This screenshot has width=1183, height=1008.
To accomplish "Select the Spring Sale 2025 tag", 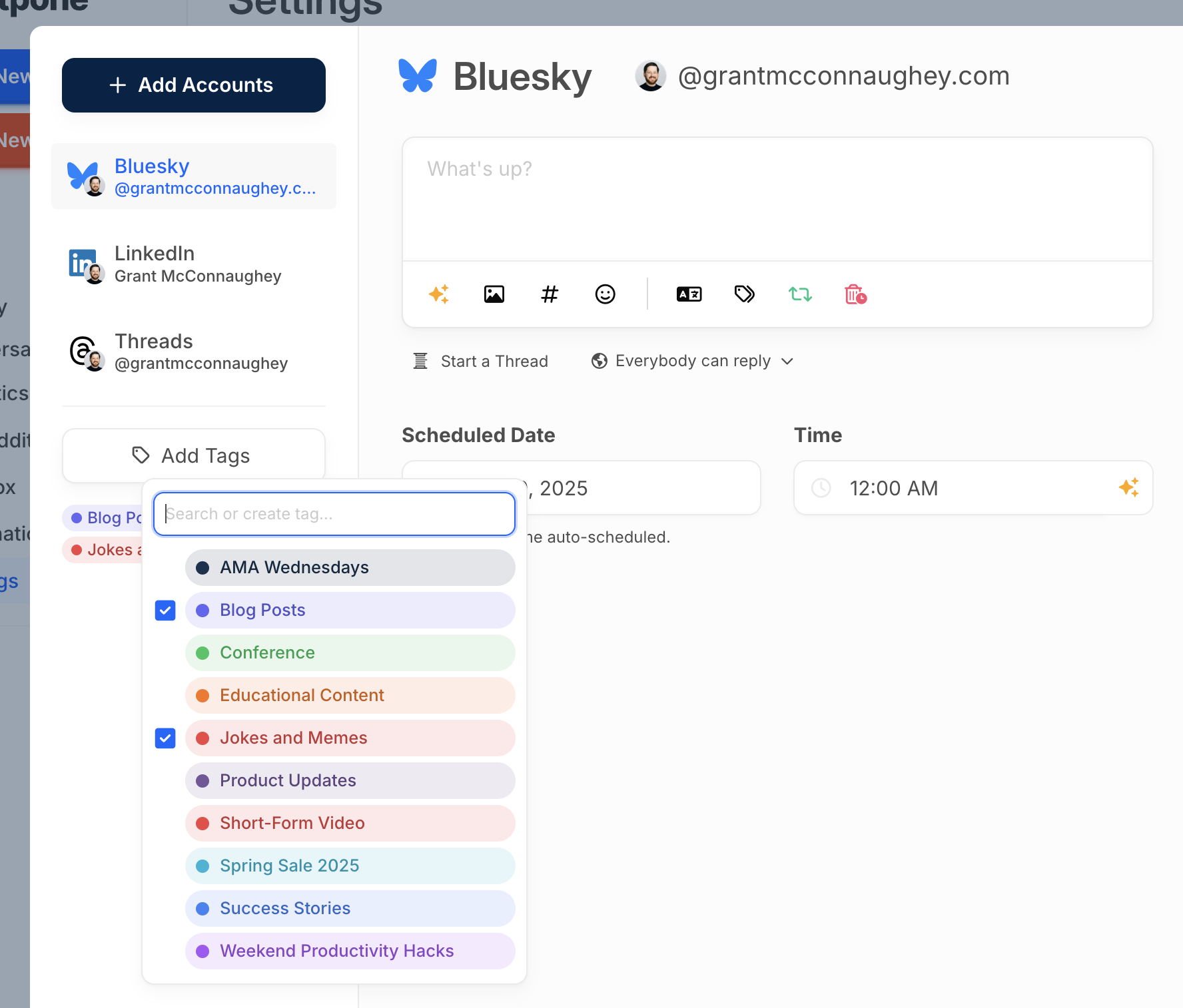I will tap(350, 866).
